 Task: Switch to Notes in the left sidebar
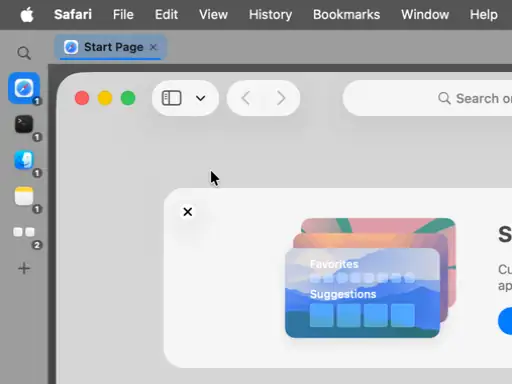tap(24, 196)
